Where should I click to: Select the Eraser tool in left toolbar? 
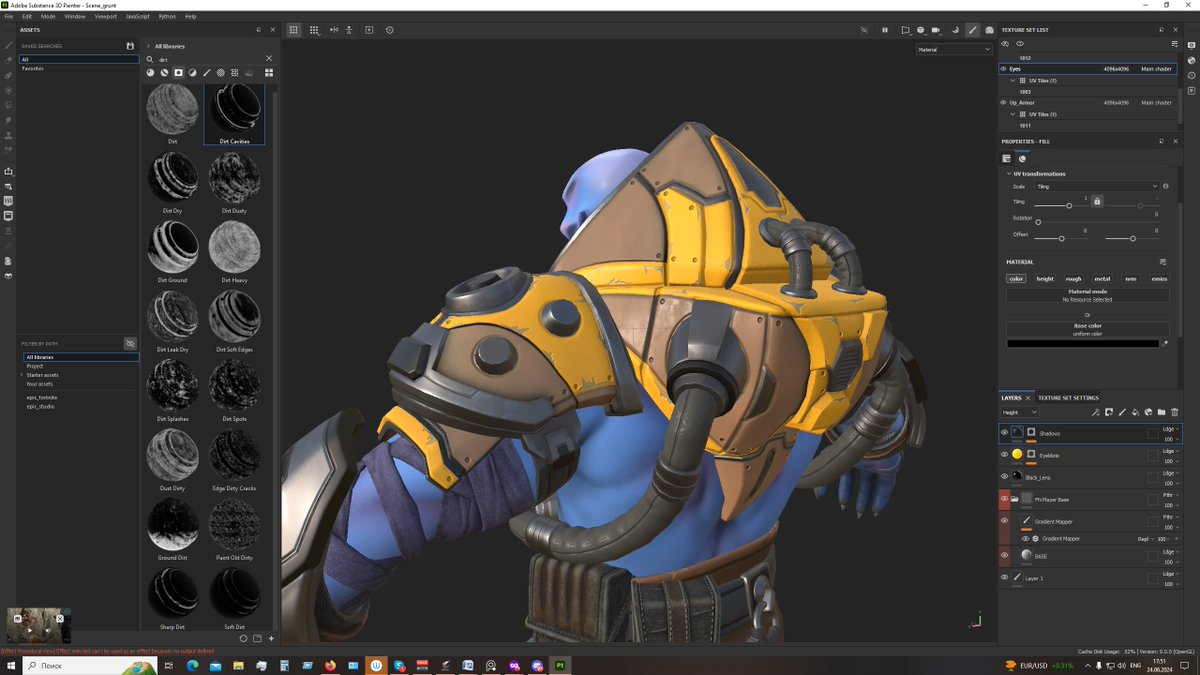tap(8, 61)
